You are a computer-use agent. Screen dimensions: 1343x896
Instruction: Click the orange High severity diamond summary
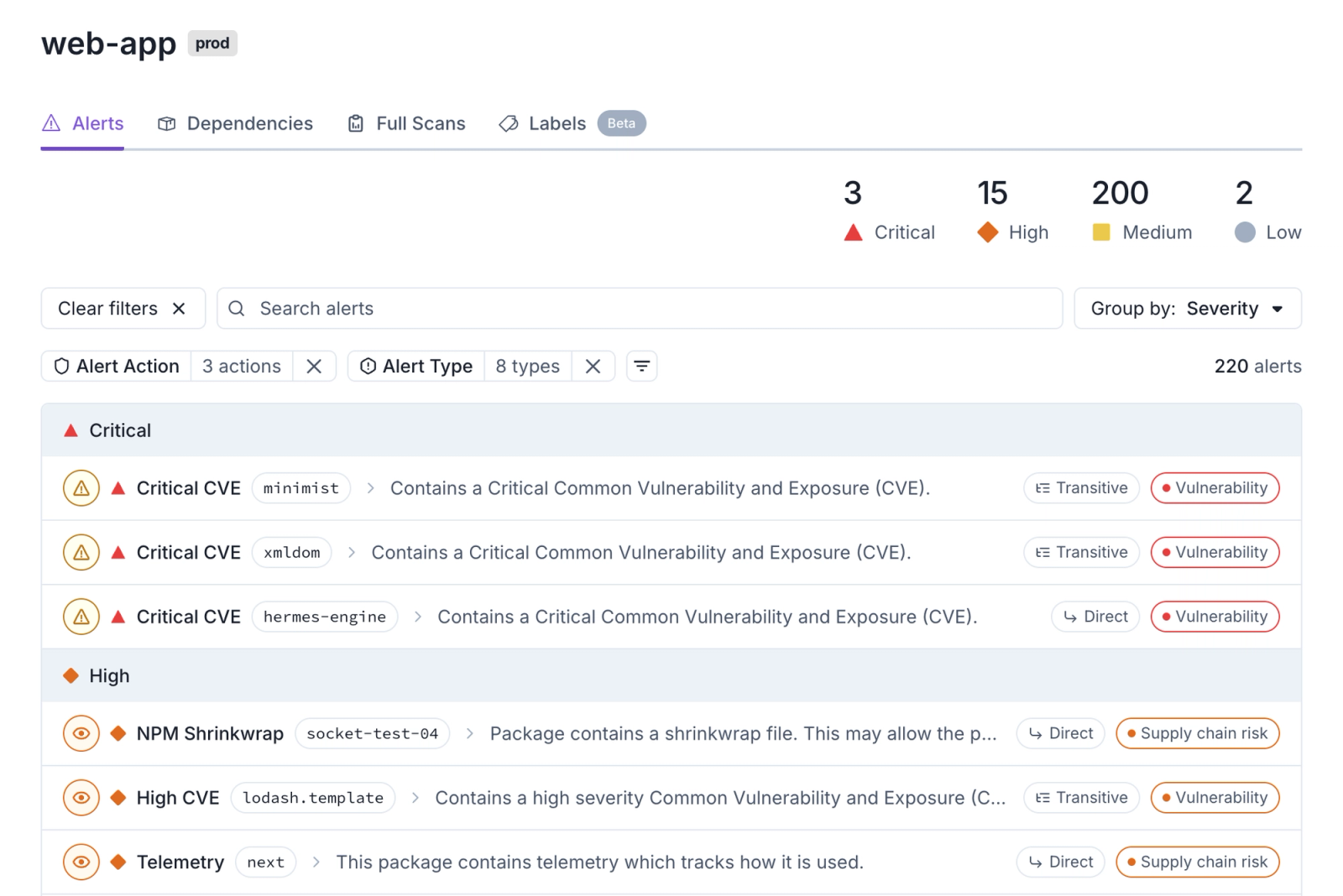(x=988, y=232)
